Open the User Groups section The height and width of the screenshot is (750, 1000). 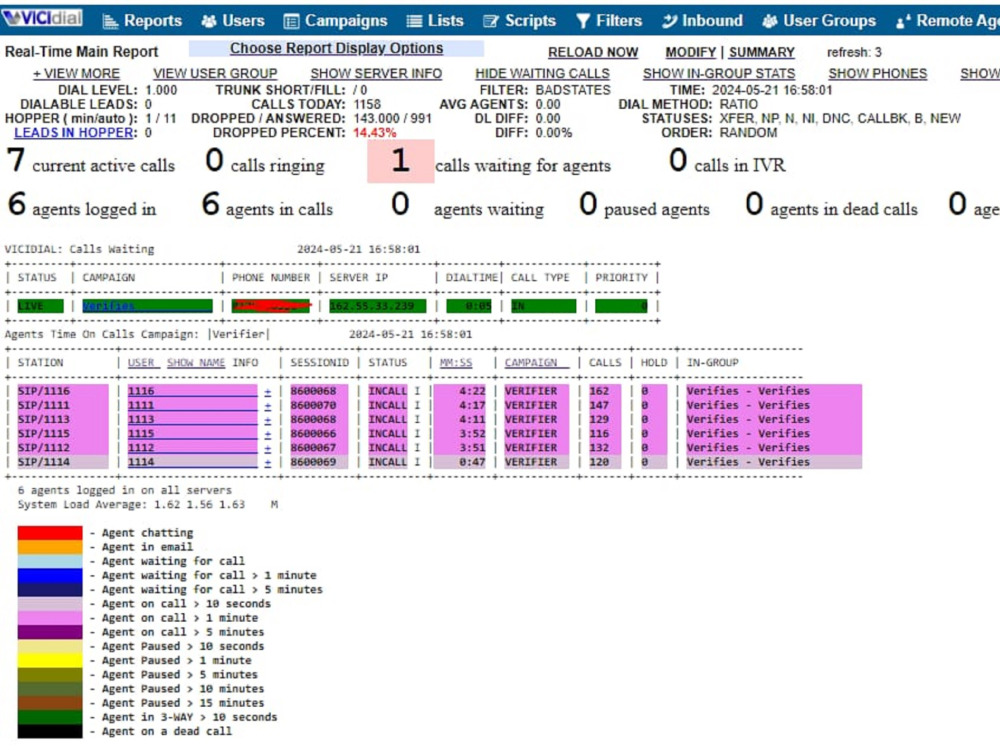pyautogui.click(x=829, y=21)
